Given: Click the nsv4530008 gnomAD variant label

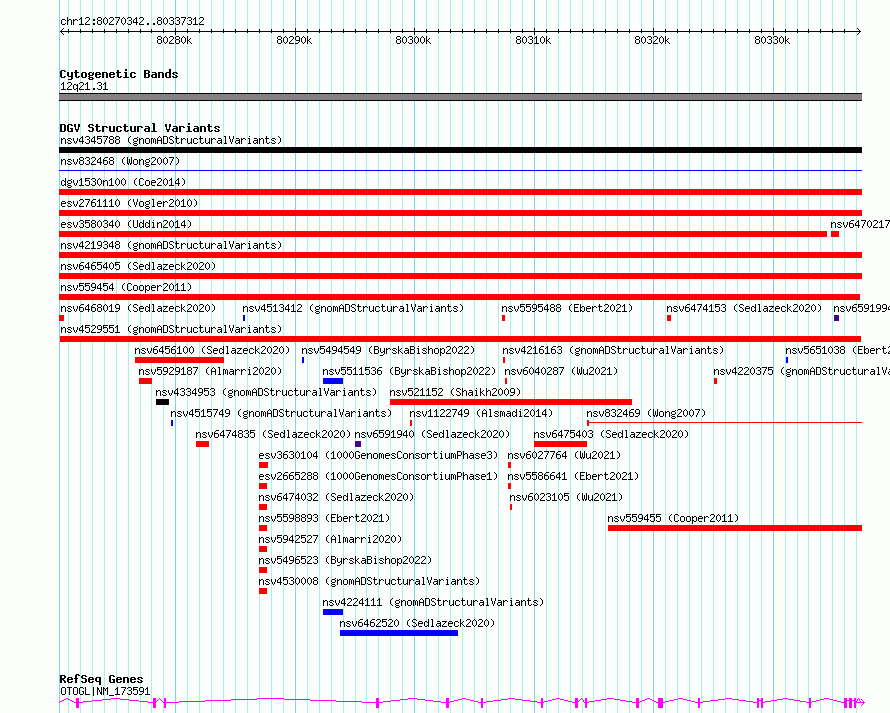Looking at the screenshot, I should coord(369,581).
